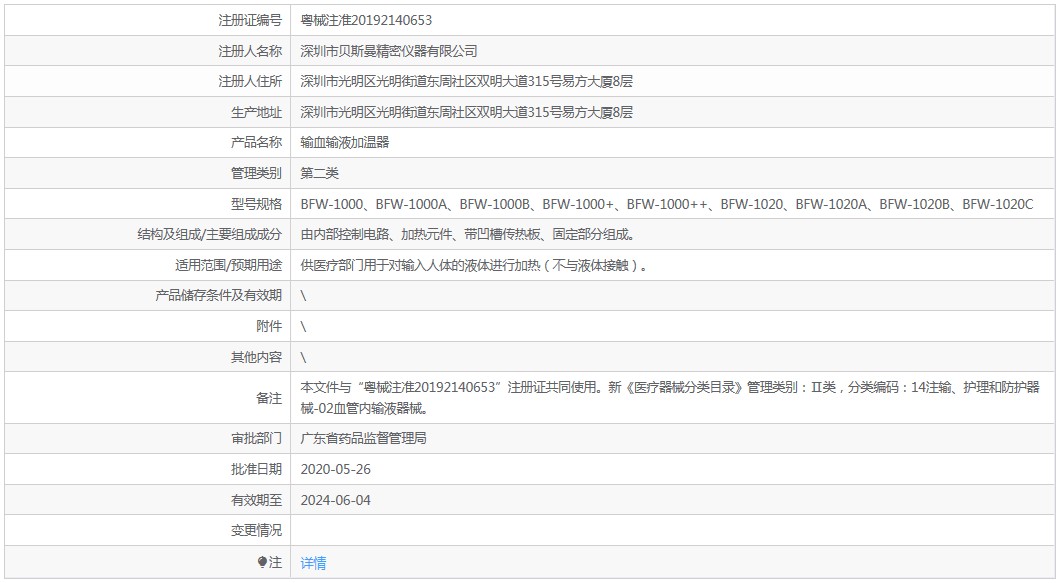Click the 注册证编号 label cell

[x=148, y=20]
